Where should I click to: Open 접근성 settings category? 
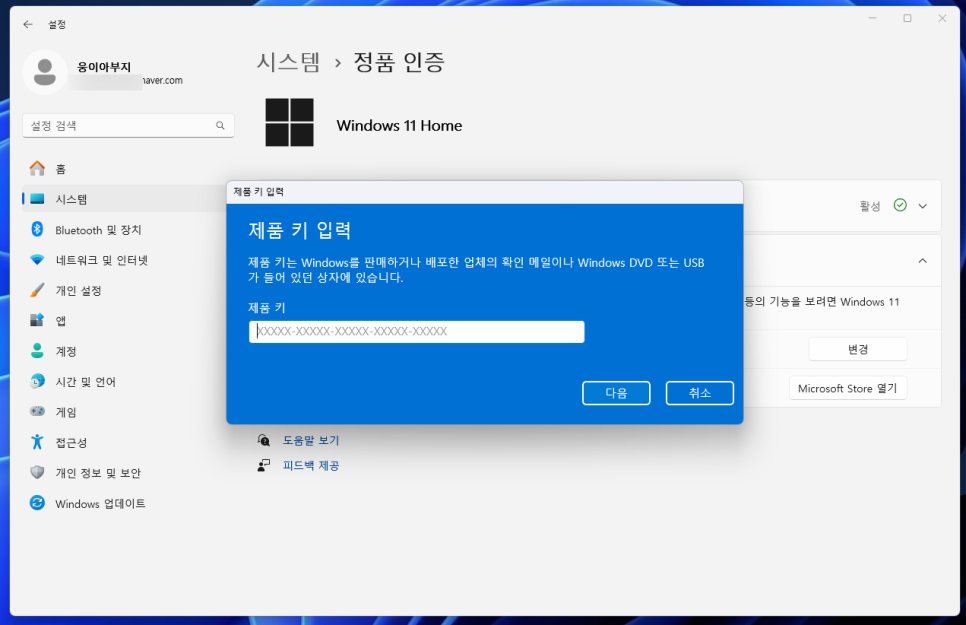tap(128, 442)
